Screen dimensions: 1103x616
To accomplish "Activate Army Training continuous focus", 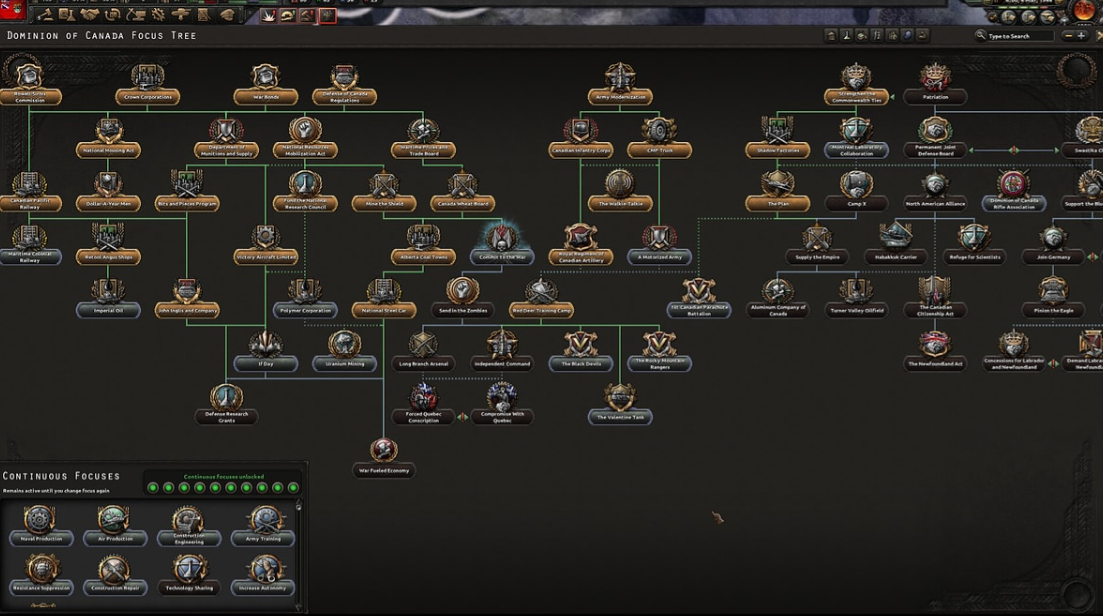I will (x=263, y=527).
